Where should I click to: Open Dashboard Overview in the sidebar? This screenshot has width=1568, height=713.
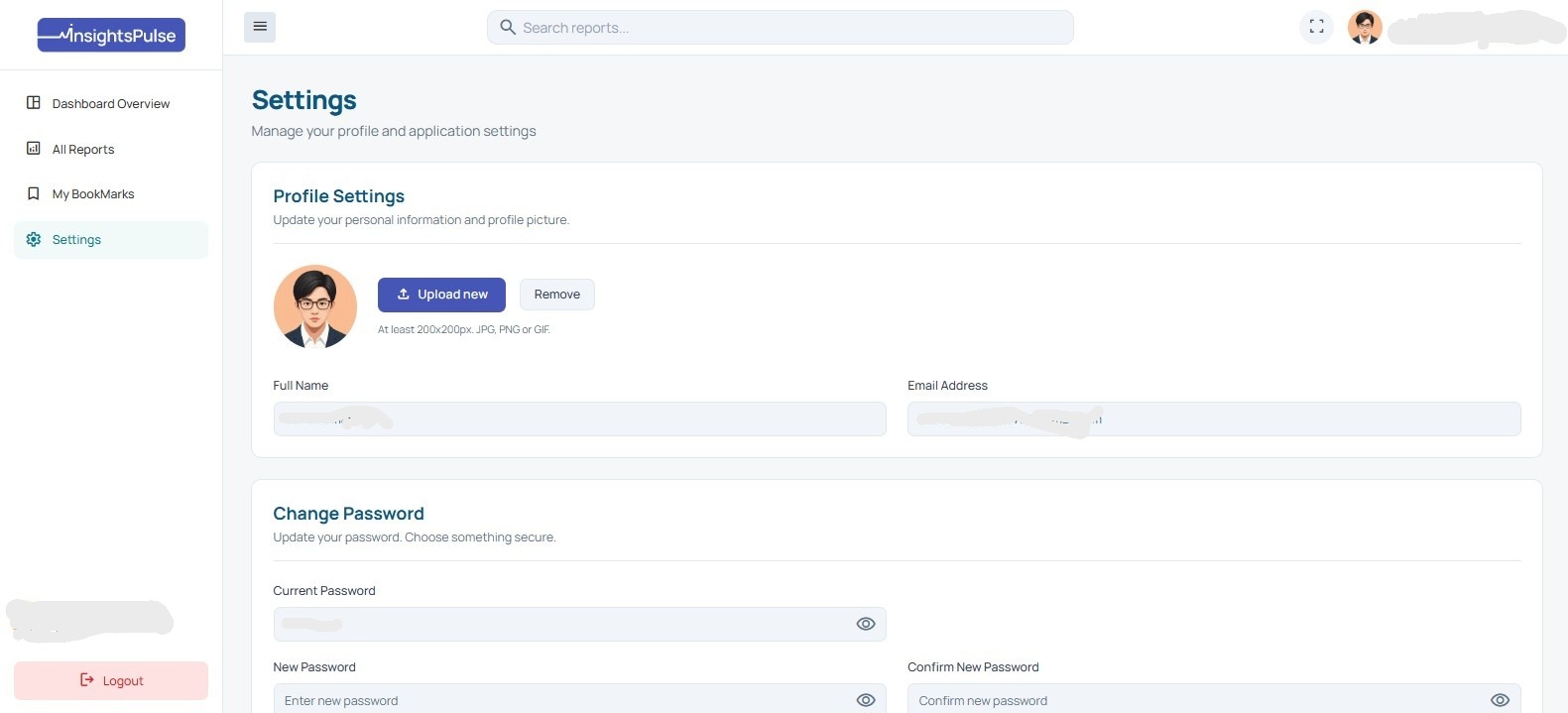coord(111,103)
